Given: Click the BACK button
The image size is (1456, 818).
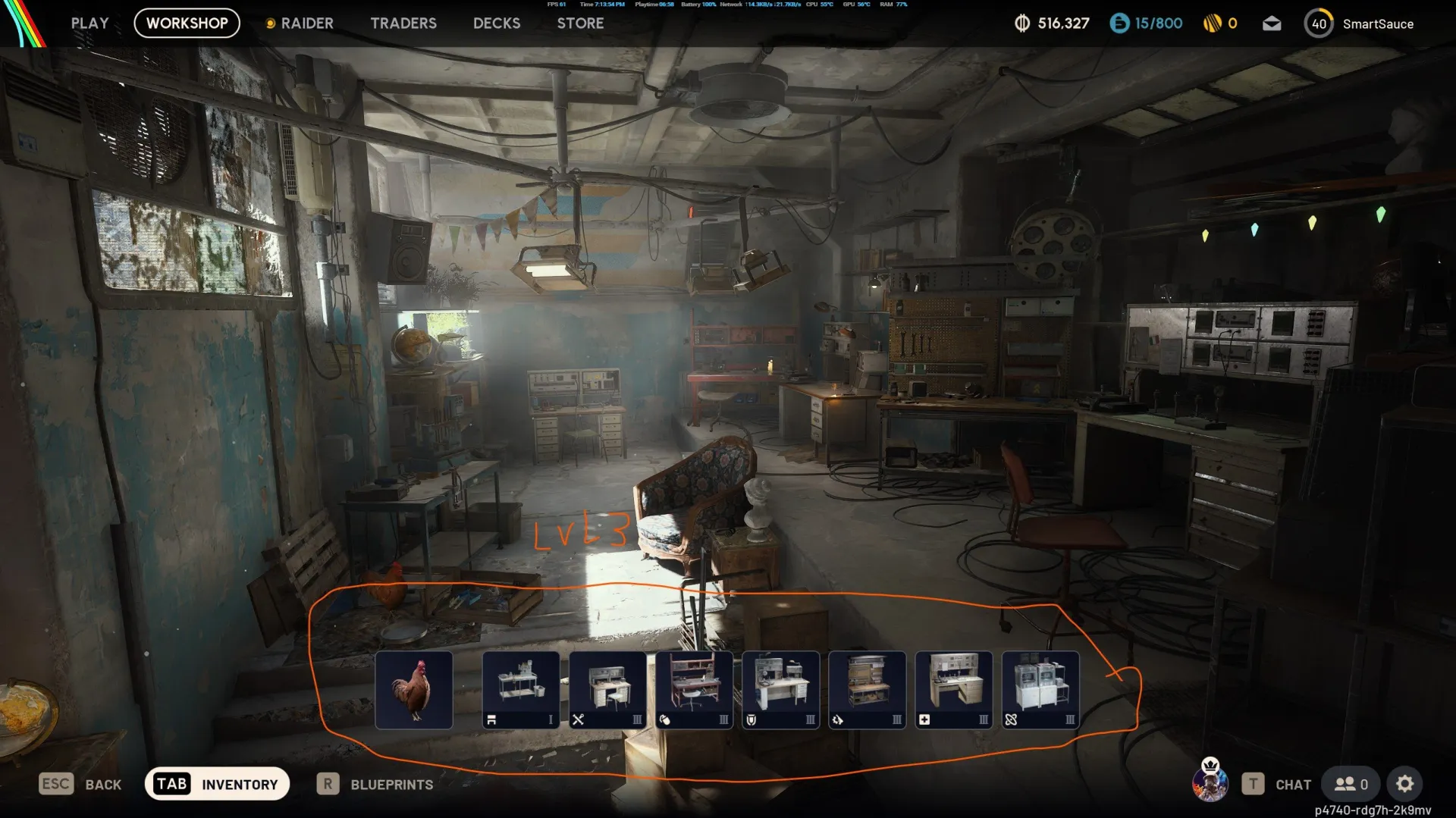Looking at the screenshot, I should [x=80, y=784].
